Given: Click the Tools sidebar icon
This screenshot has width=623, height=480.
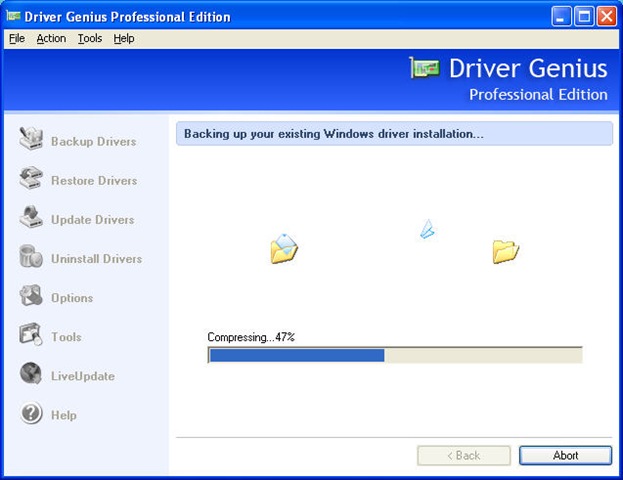Looking at the screenshot, I should [x=31, y=334].
